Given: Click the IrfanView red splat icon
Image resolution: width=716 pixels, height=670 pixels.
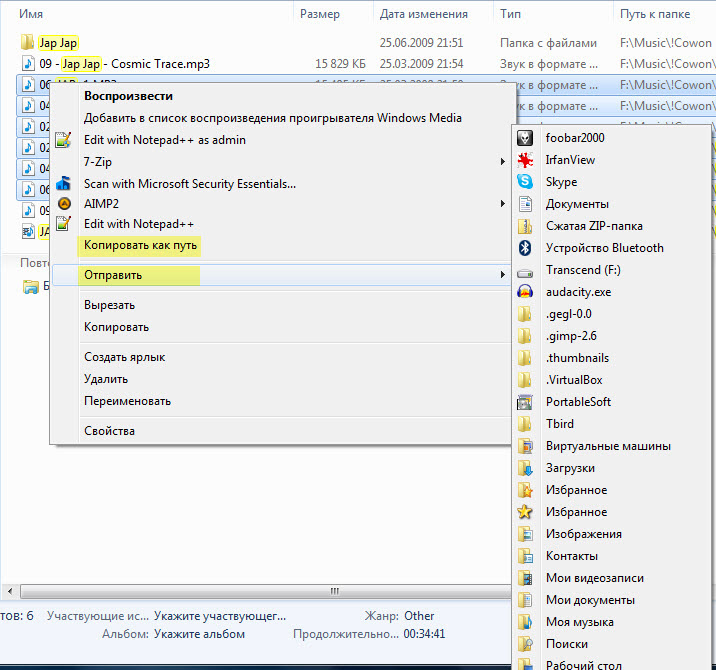Looking at the screenshot, I should tap(525, 160).
